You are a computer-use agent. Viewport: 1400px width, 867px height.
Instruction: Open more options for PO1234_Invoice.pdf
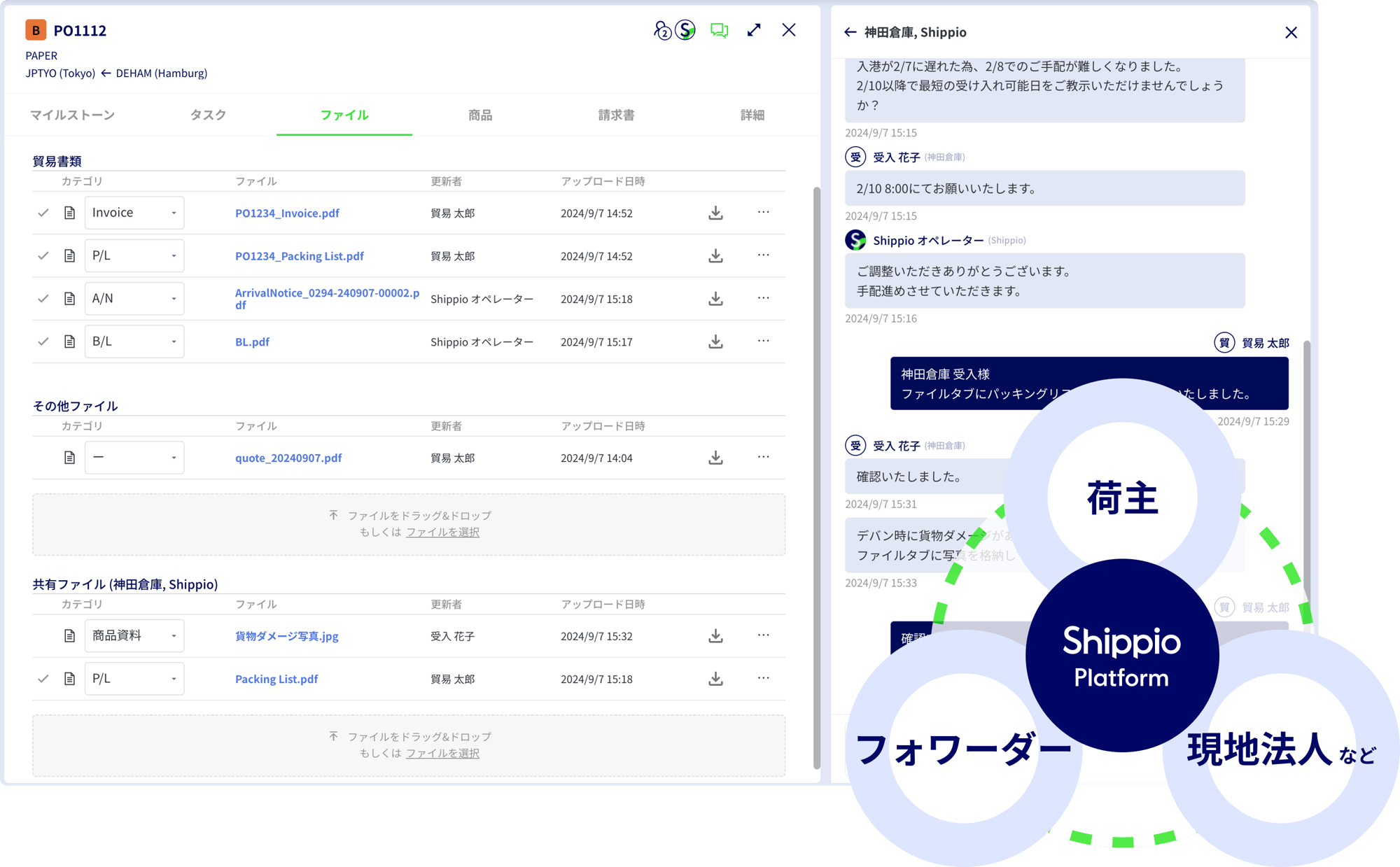click(763, 212)
